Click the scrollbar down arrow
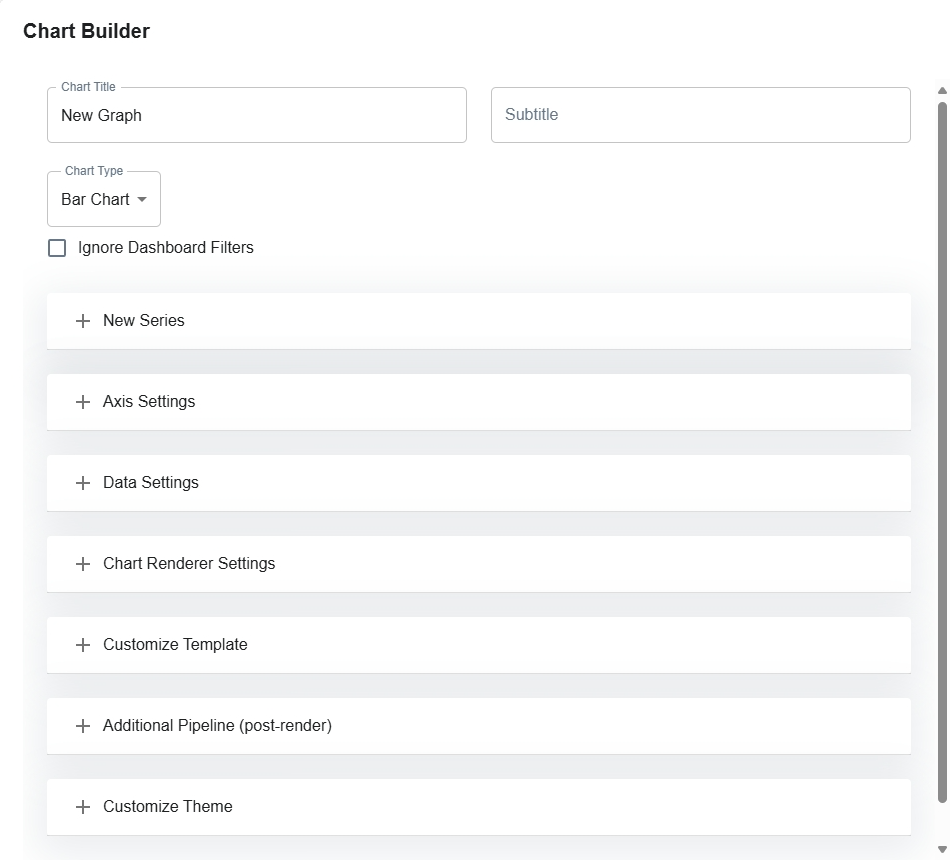 tap(942, 850)
